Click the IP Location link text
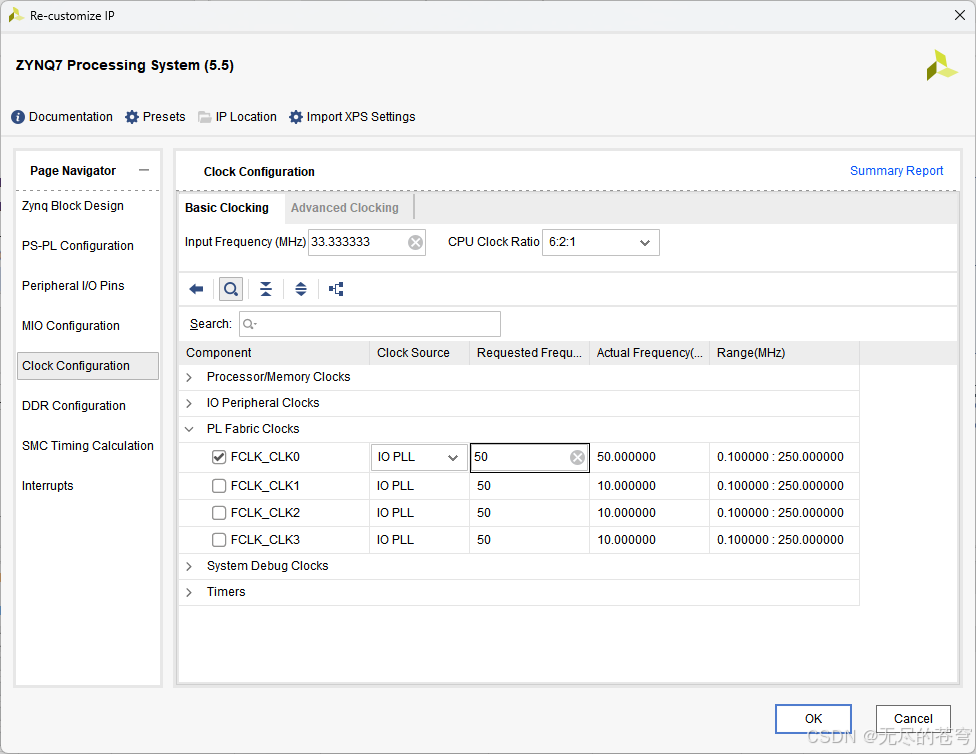This screenshot has height=754, width=976. (x=246, y=117)
